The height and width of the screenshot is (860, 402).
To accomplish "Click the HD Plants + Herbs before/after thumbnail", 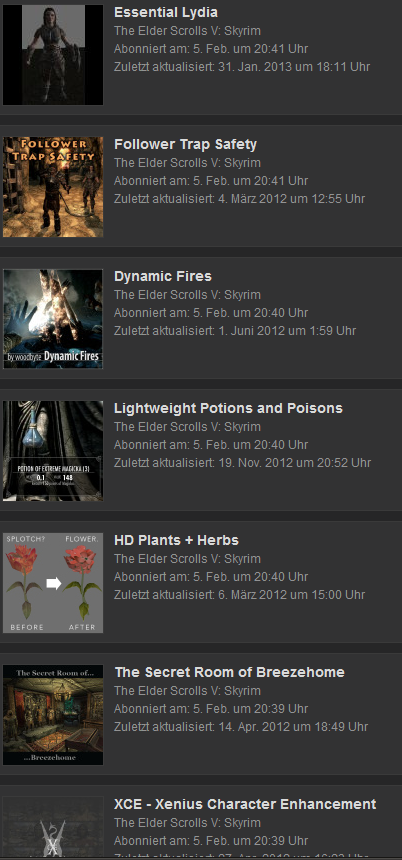I will (x=53, y=582).
